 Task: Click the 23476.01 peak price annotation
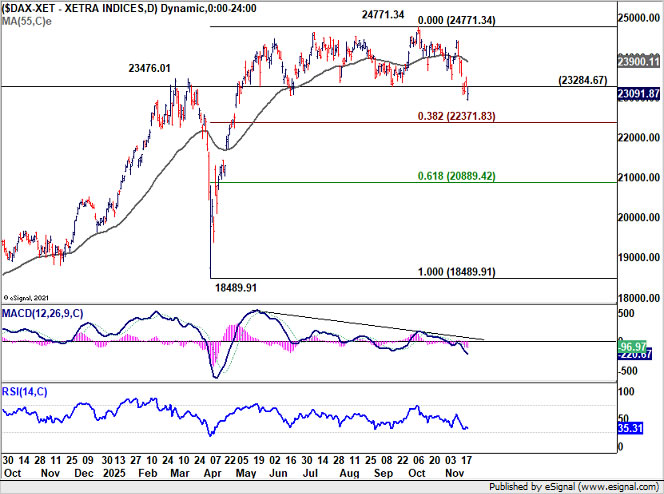click(x=149, y=68)
